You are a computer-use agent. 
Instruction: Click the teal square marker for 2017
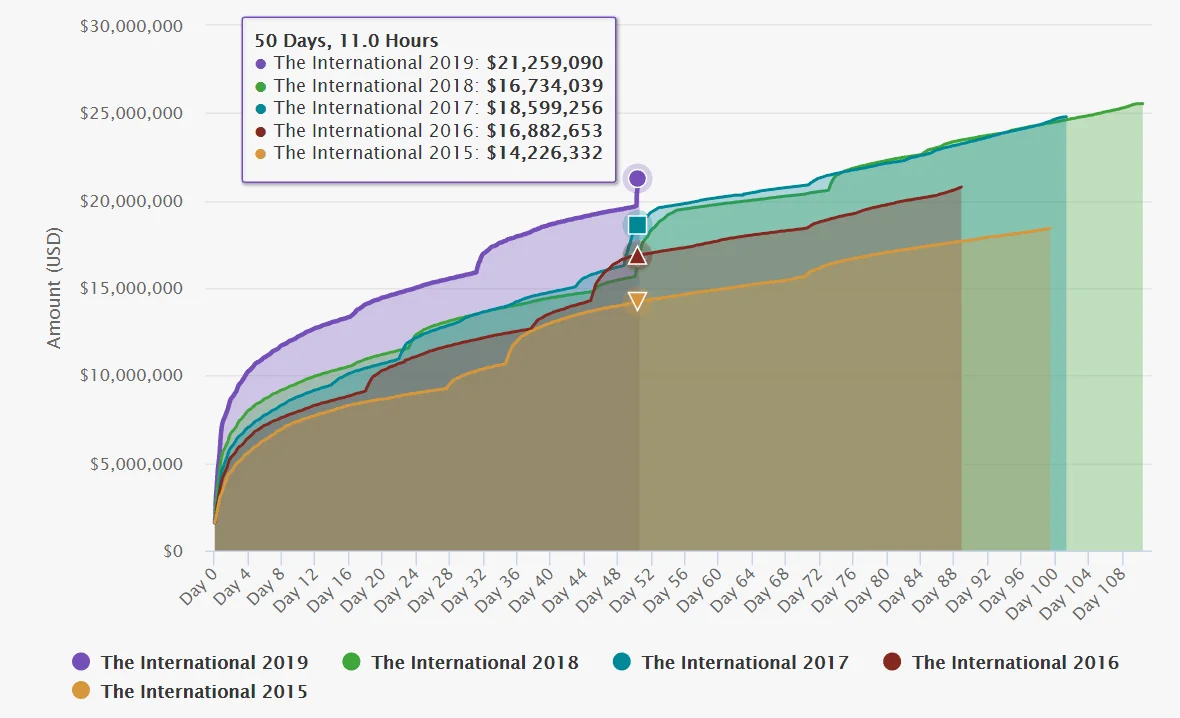tap(637, 224)
